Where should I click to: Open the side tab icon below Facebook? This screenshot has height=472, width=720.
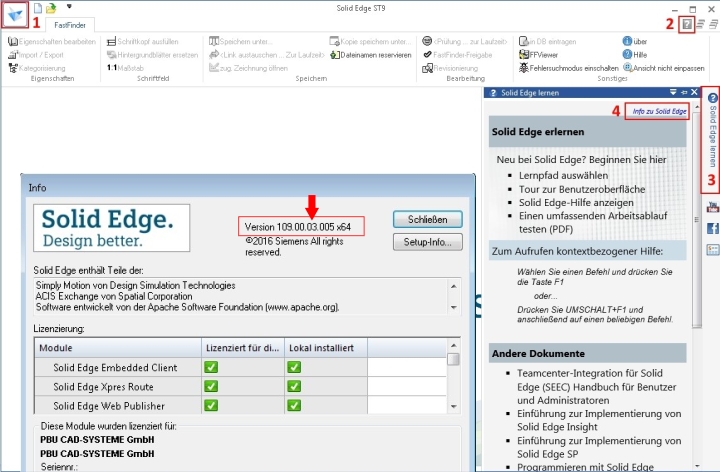click(x=712, y=250)
